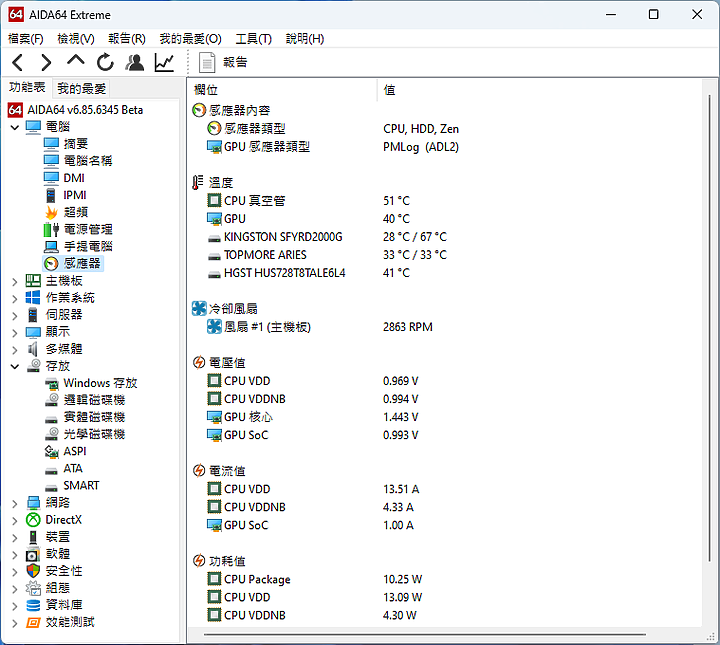Expand the 軟體 tree node
The height and width of the screenshot is (645, 720).
(15, 555)
